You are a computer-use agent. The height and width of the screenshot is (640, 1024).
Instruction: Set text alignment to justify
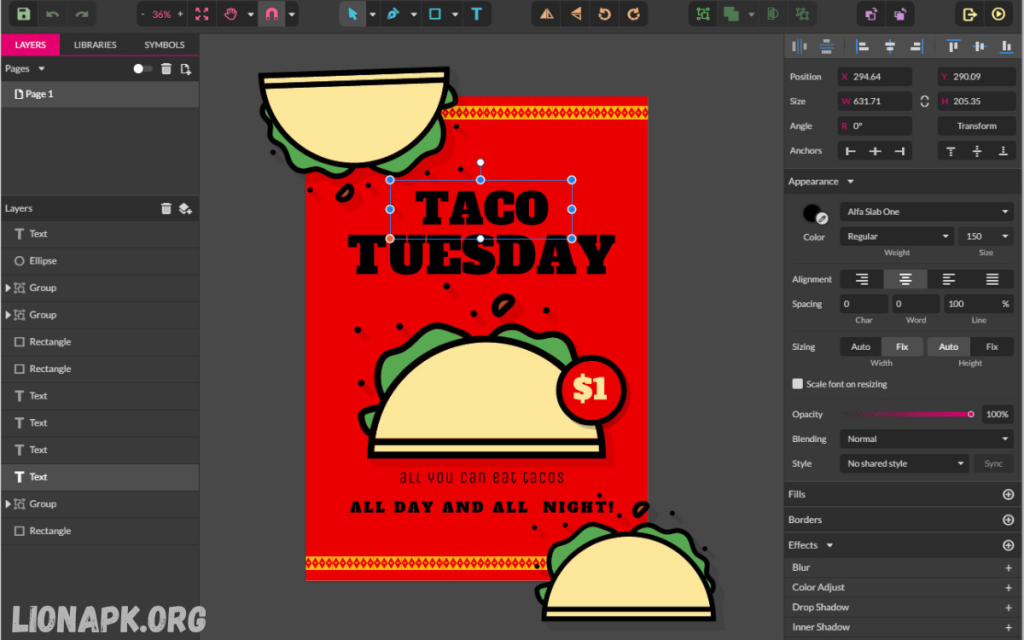[x=992, y=280]
